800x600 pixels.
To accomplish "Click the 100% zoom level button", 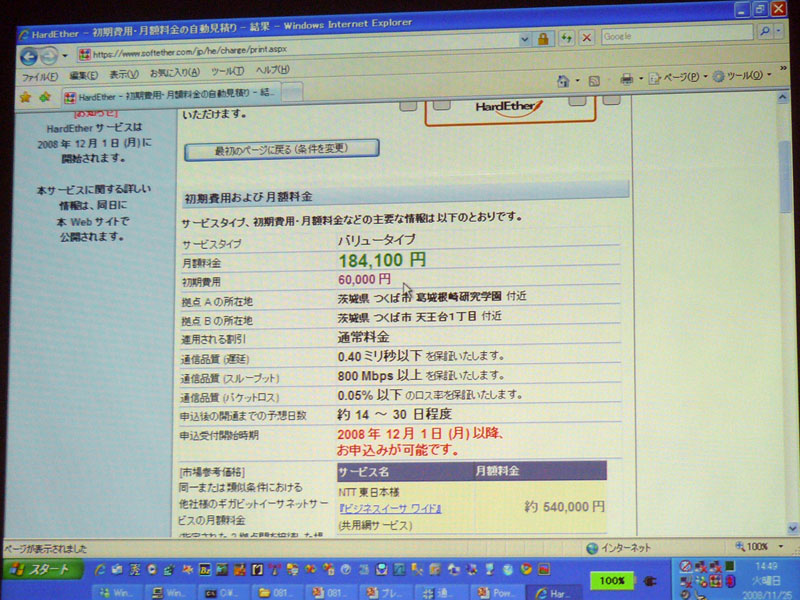I will tap(752, 546).
